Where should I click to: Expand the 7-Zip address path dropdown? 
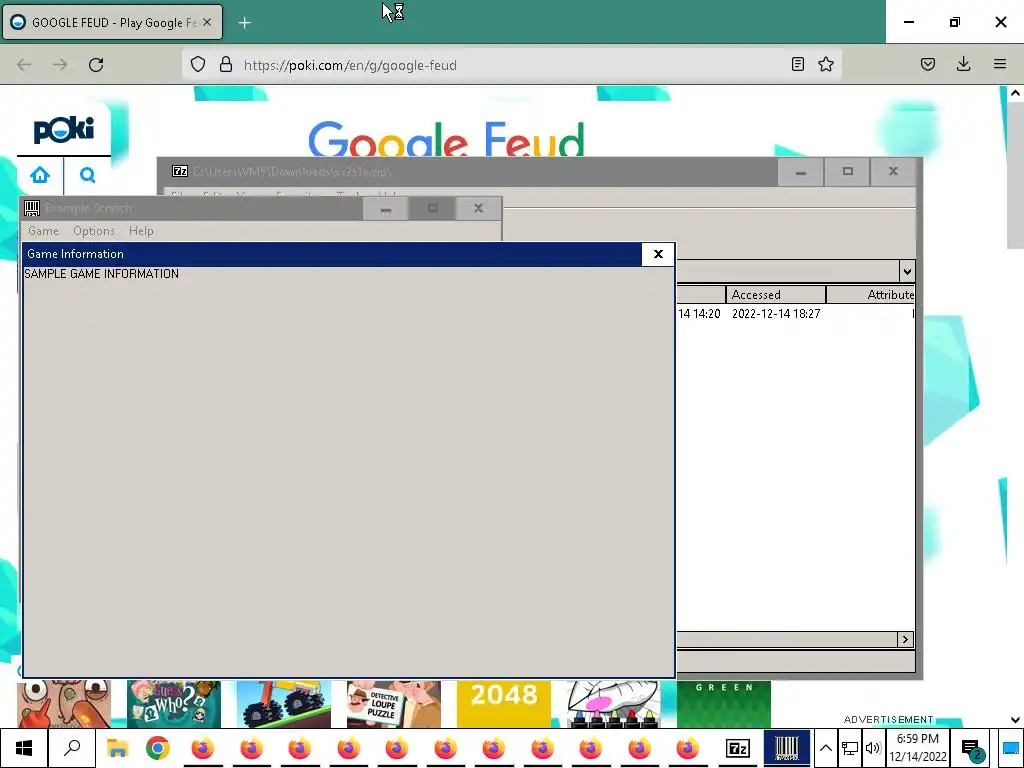(x=906, y=272)
